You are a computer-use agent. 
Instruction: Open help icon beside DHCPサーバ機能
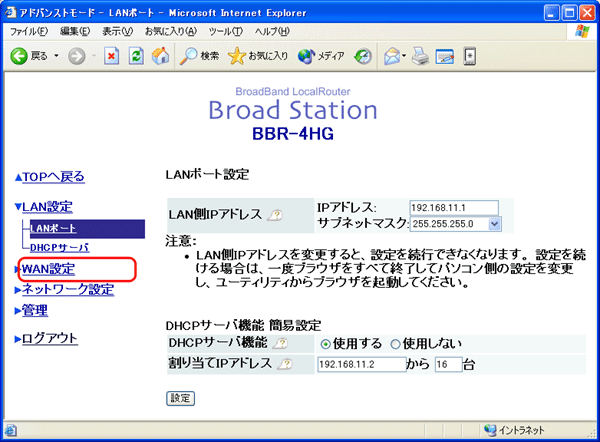(x=280, y=344)
